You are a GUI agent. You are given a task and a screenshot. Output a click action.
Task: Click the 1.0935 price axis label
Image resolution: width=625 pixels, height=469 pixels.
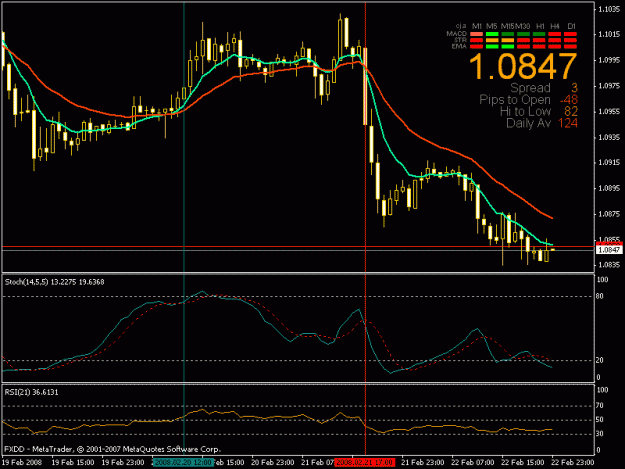click(x=609, y=137)
